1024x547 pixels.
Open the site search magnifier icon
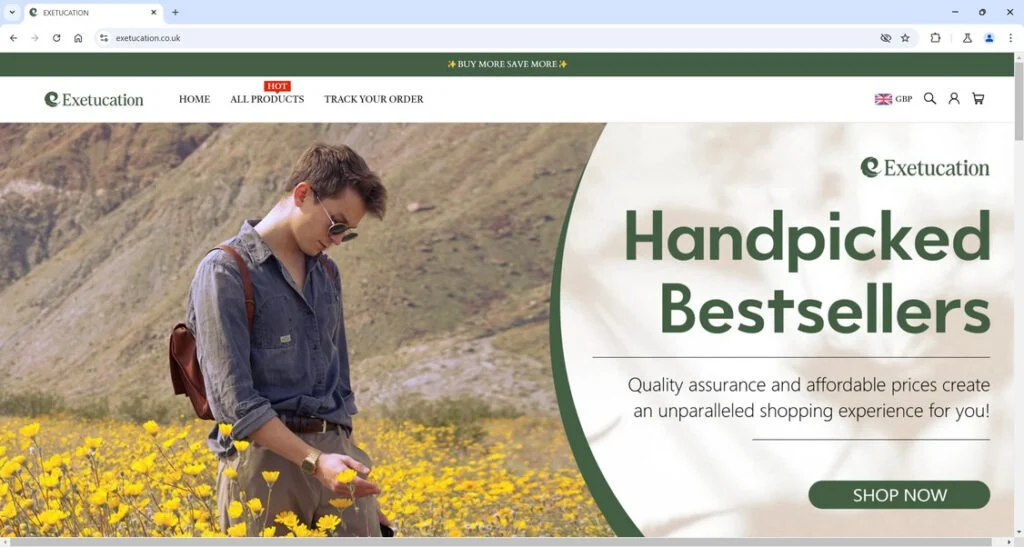pos(929,99)
